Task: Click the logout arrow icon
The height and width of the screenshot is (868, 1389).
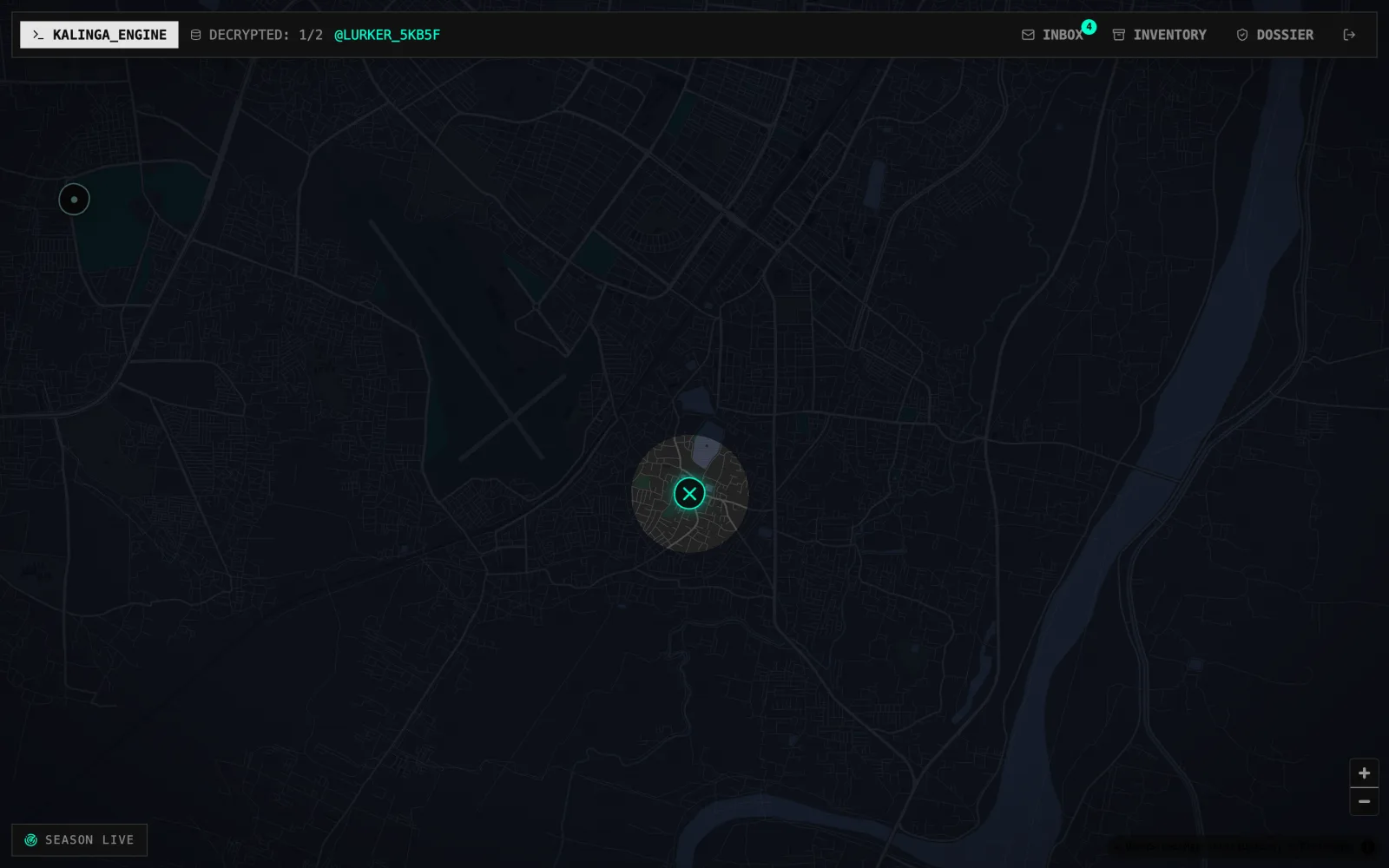Action: (1349, 35)
